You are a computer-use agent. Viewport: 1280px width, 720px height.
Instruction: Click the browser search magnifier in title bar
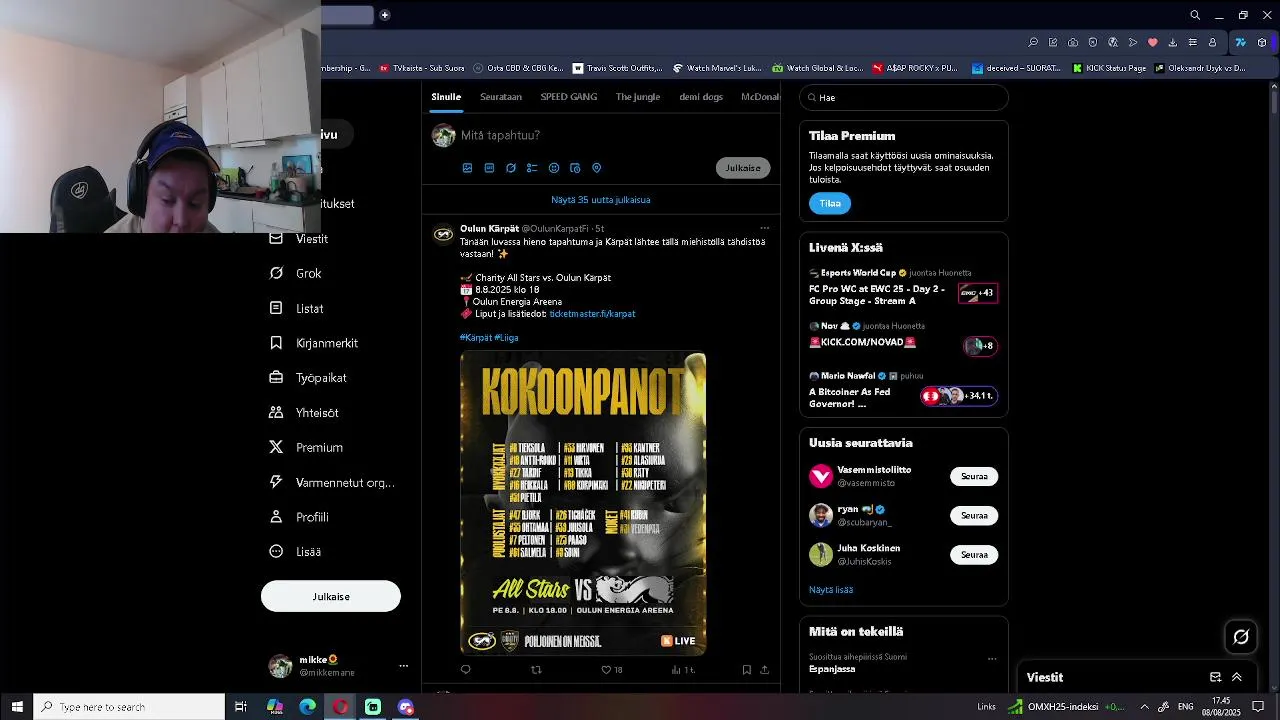click(1195, 15)
